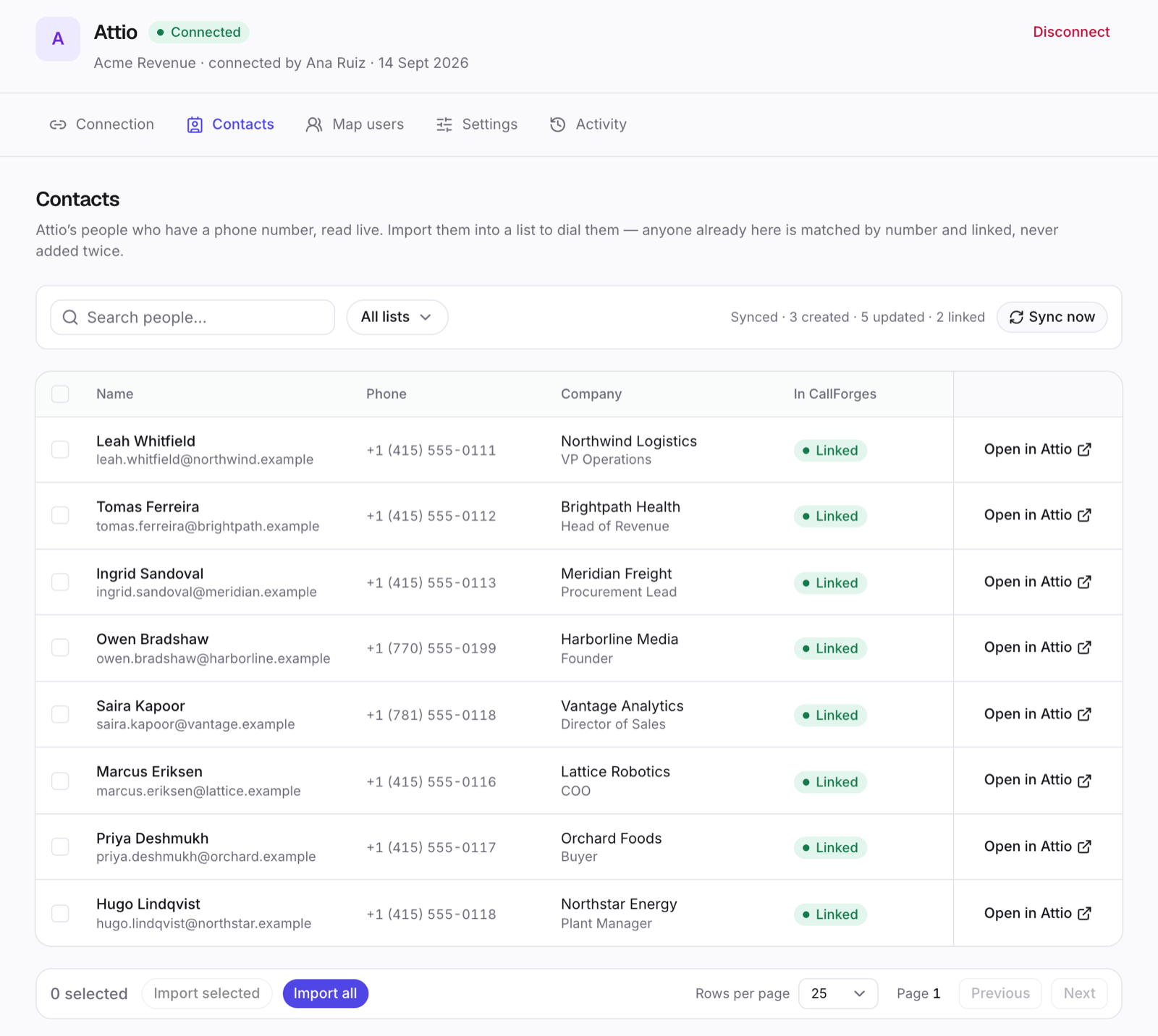Image resolution: width=1158 pixels, height=1036 pixels.
Task: Select Leah Whitfield's row checkbox
Action: click(60, 449)
